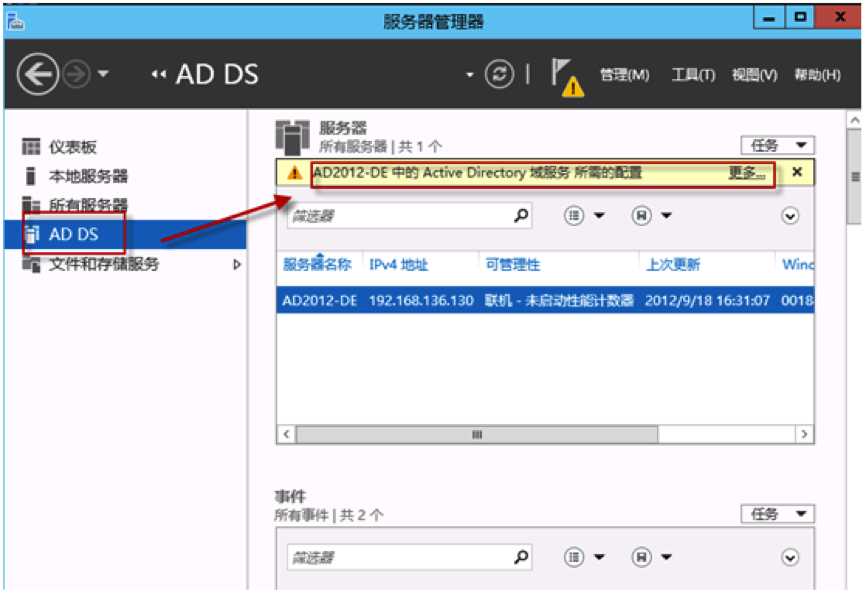This screenshot has width=865, height=593.
Task: Click search magnifier in events filter
Action: pyautogui.click(x=521, y=557)
